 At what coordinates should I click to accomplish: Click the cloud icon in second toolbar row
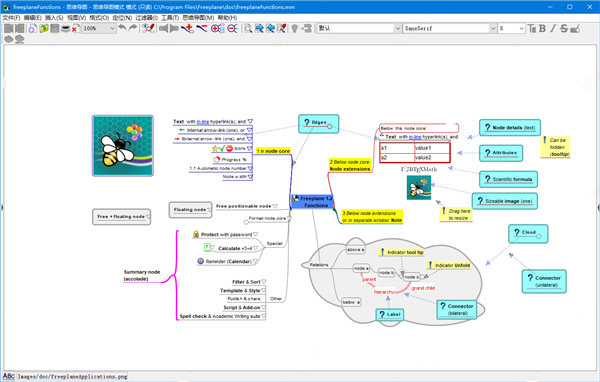click(x=8, y=39)
